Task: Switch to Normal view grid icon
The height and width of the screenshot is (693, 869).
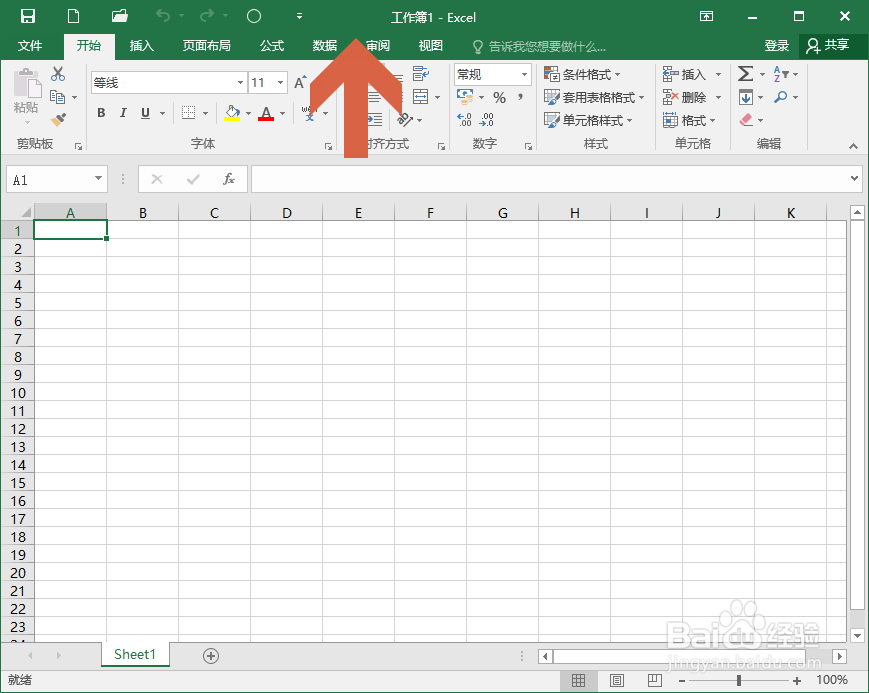Action: [578, 680]
